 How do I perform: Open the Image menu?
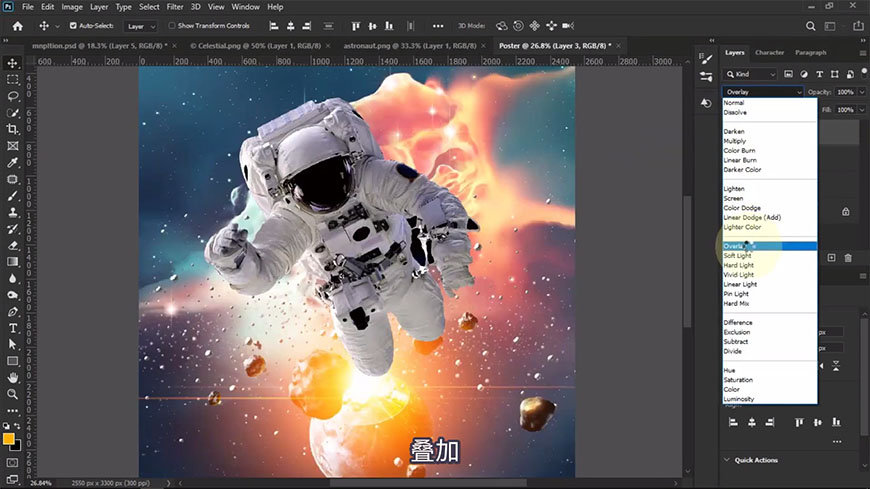click(72, 7)
